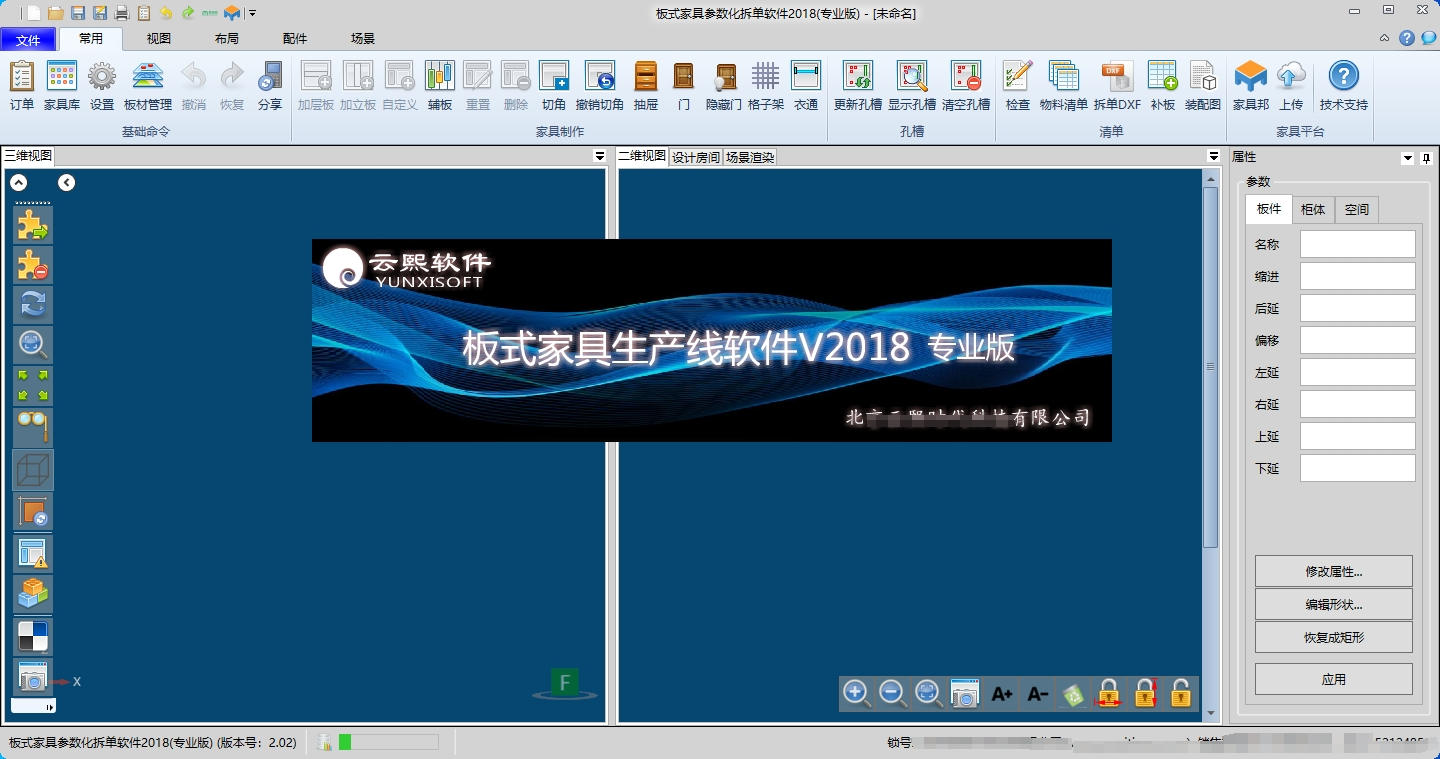1440x759 pixels.
Task: Click the binoculars icon in 3D sidebar
Action: [33, 427]
